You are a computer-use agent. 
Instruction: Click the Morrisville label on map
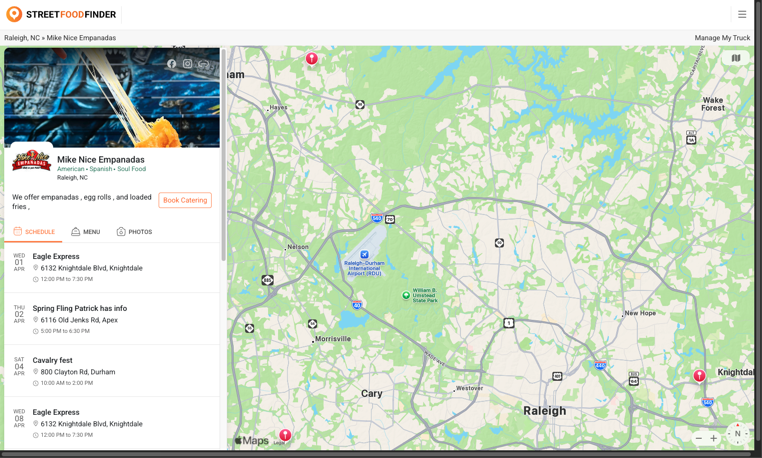333,339
